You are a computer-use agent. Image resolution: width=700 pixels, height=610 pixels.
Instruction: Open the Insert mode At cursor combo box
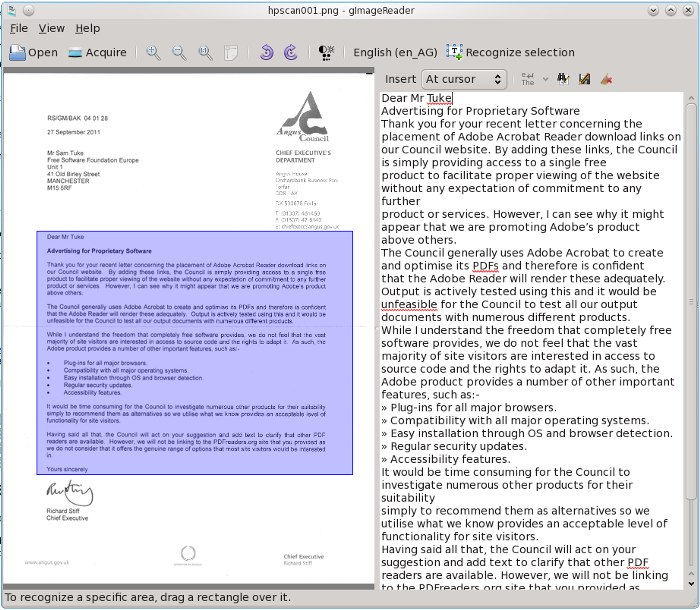click(464, 79)
